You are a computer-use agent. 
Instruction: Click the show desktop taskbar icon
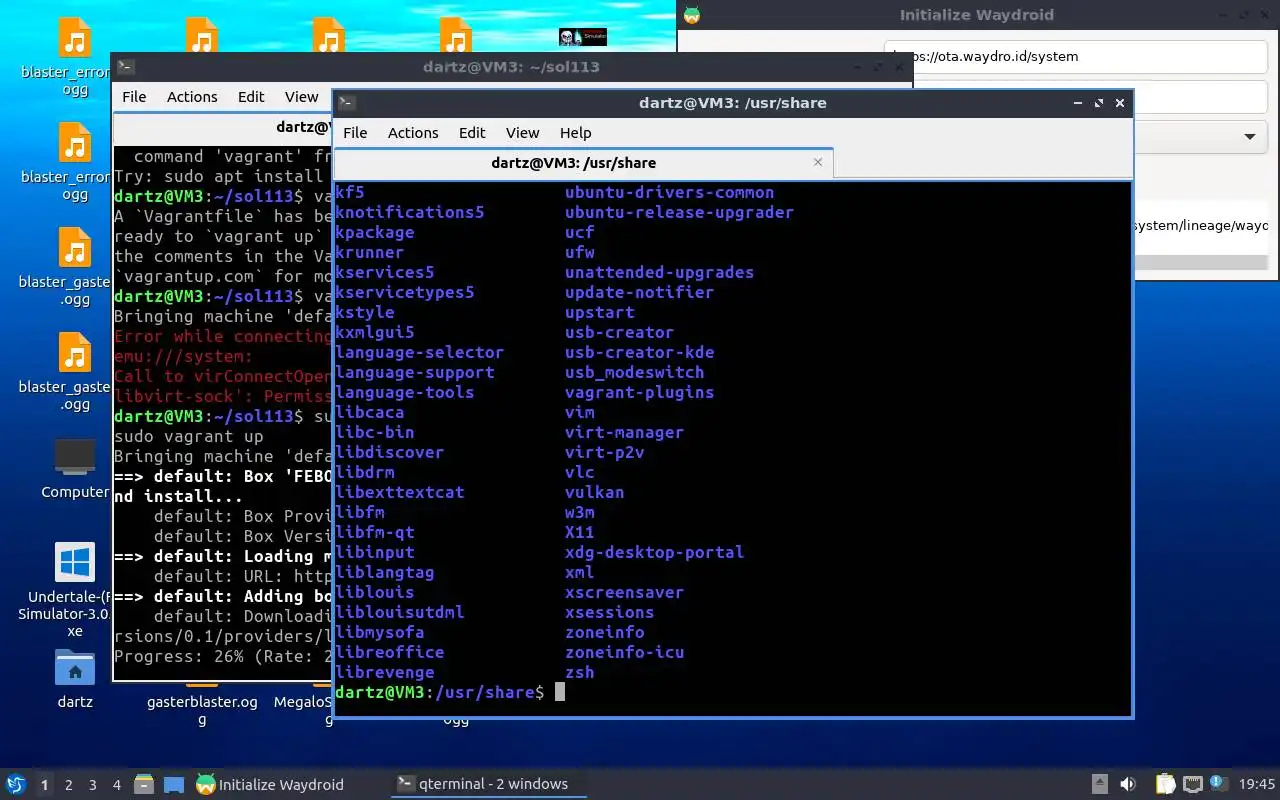click(x=174, y=785)
